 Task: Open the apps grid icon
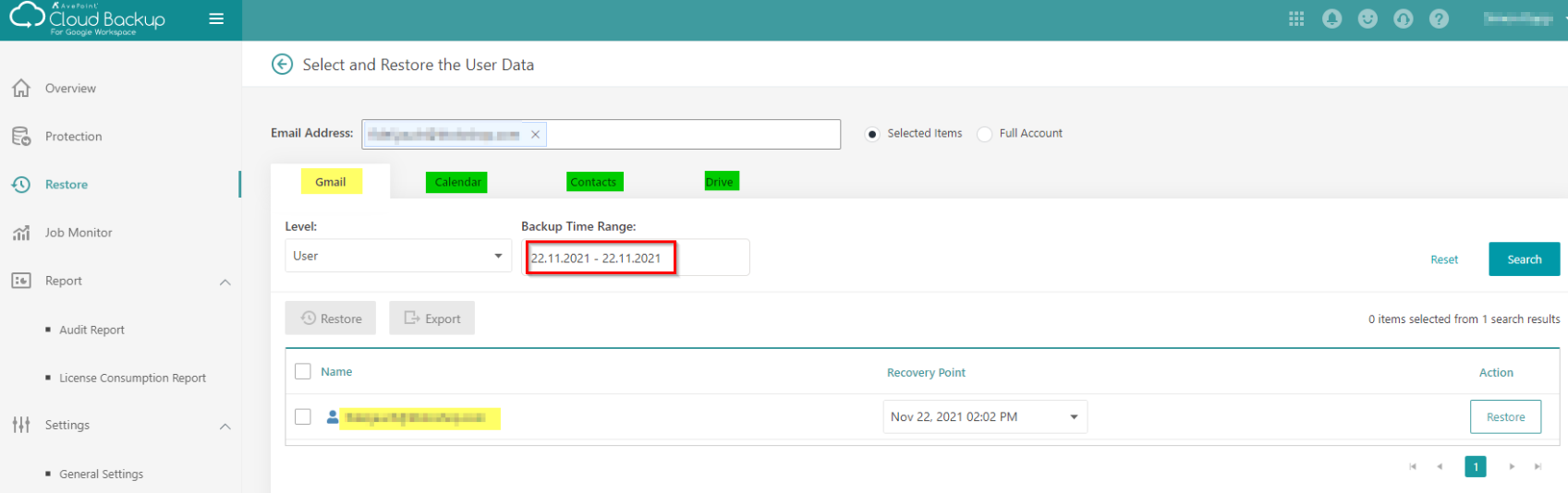click(1296, 19)
